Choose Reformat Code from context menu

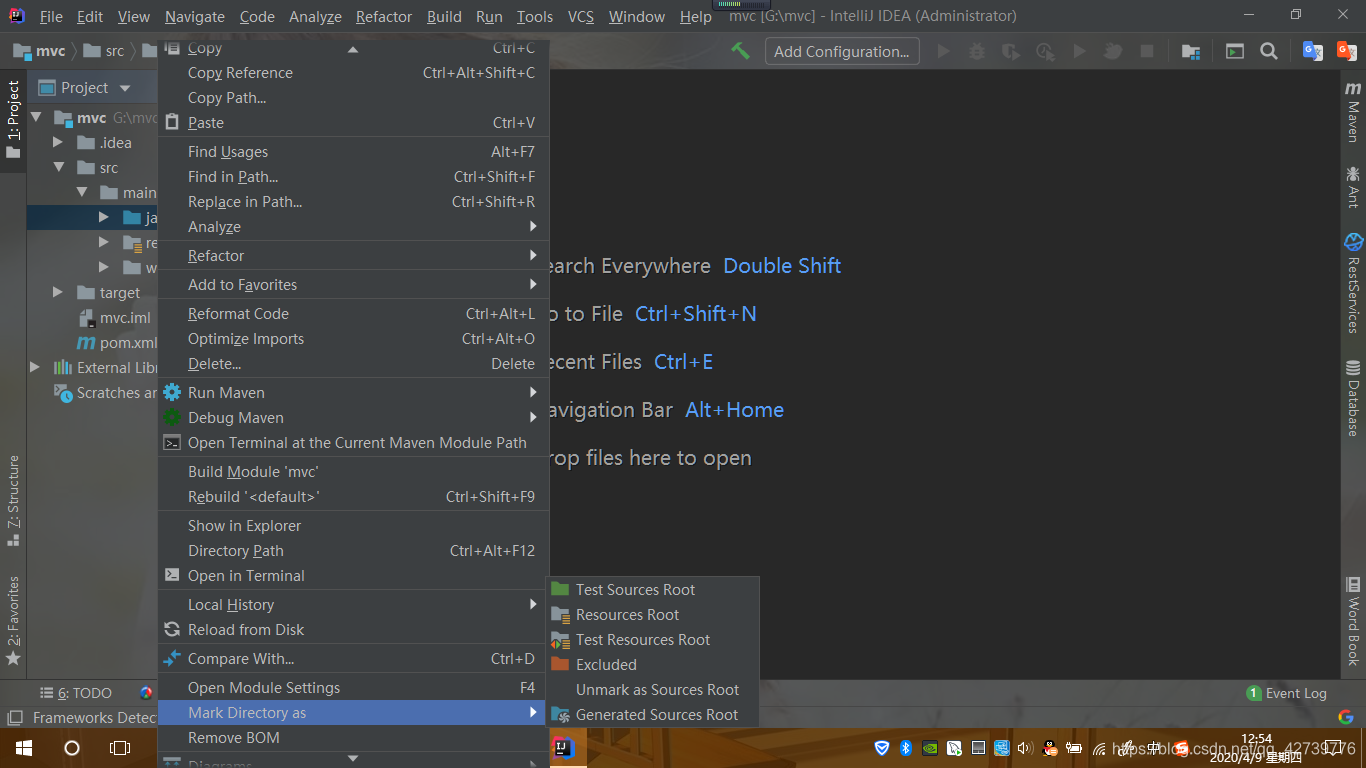[354, 314]
